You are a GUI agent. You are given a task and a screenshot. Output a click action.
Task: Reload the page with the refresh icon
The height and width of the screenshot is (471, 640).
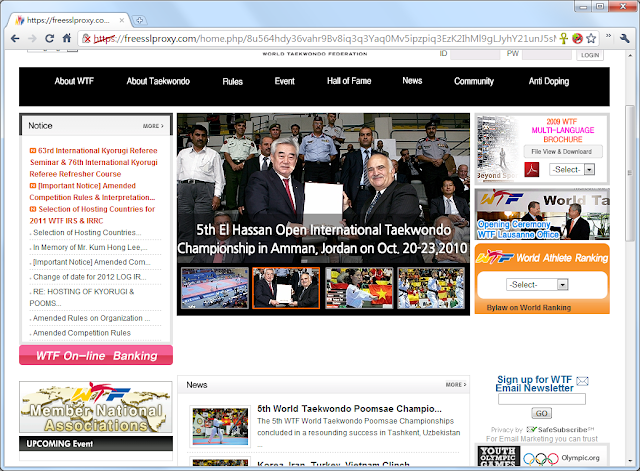49,38
